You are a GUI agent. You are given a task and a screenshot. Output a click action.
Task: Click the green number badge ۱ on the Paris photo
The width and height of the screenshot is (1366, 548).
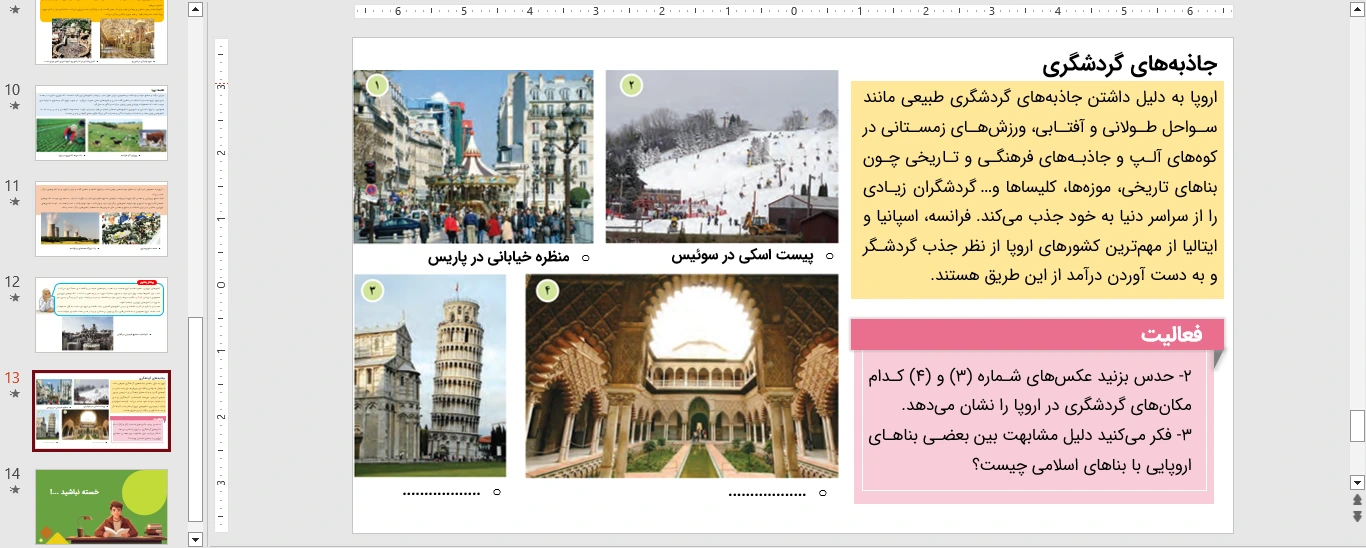click(x=377, y=85)
